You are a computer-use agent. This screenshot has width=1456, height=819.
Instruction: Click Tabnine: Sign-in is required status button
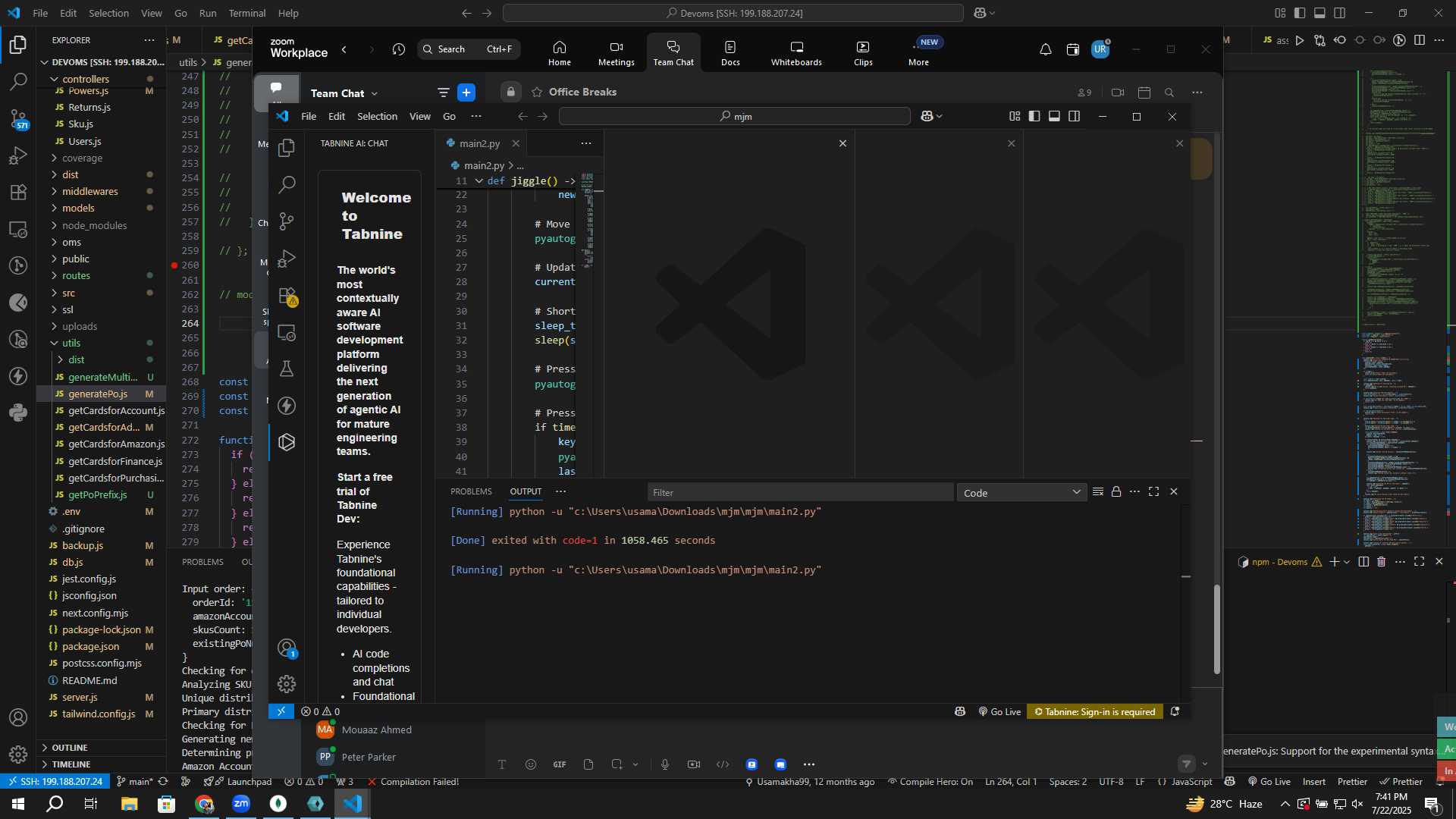[1095, 712]
